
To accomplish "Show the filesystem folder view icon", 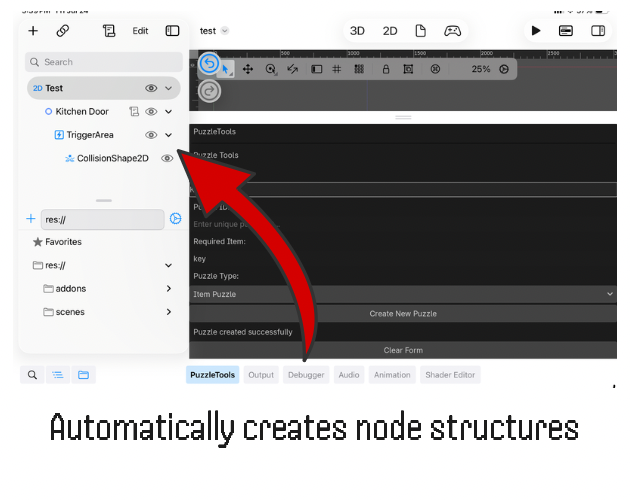I will click(84, 375).
